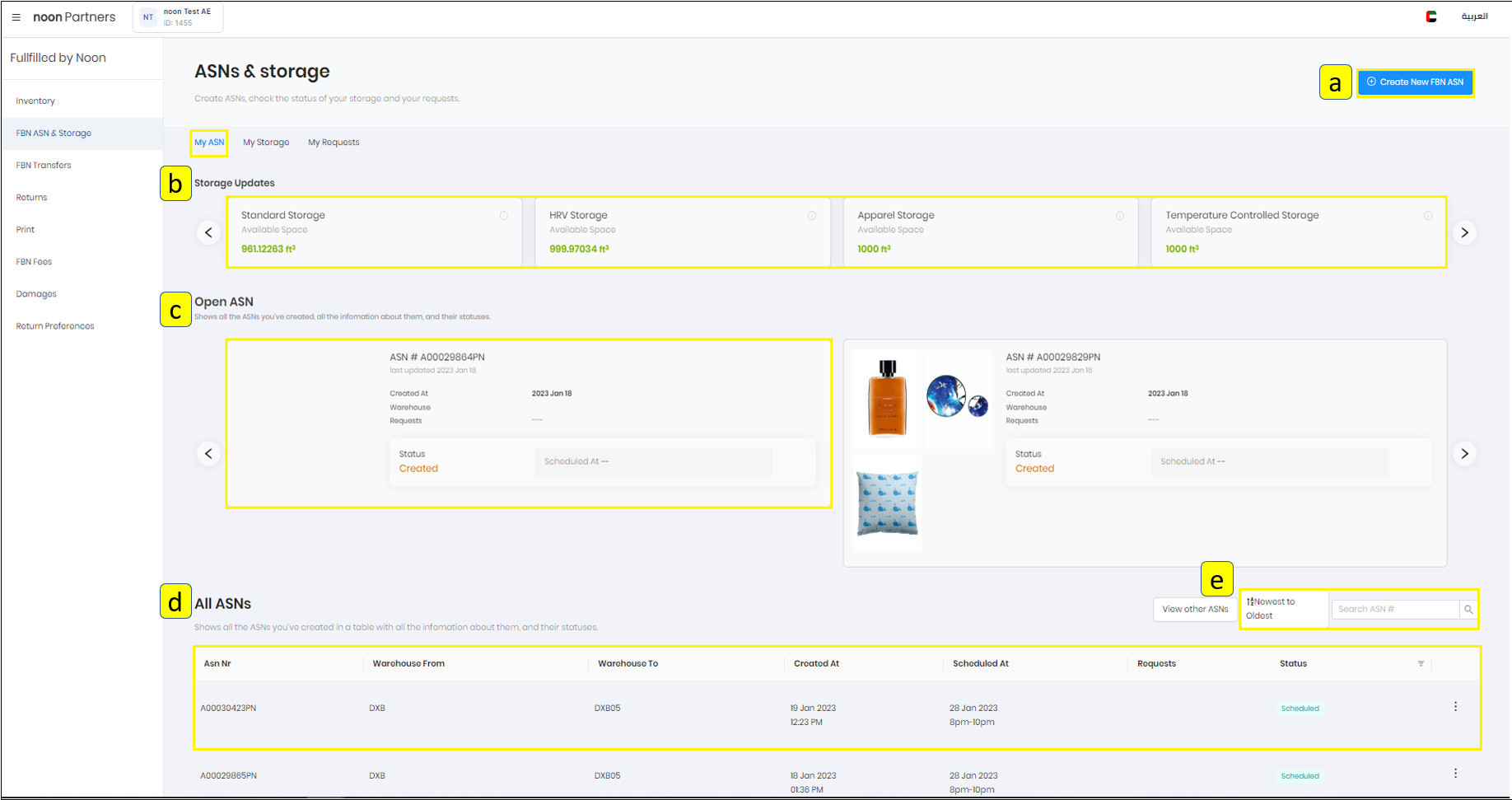Viewport: 1512px width, 800px height.
Task: Open the whale pillow product thumbnail
Action: 887,503
